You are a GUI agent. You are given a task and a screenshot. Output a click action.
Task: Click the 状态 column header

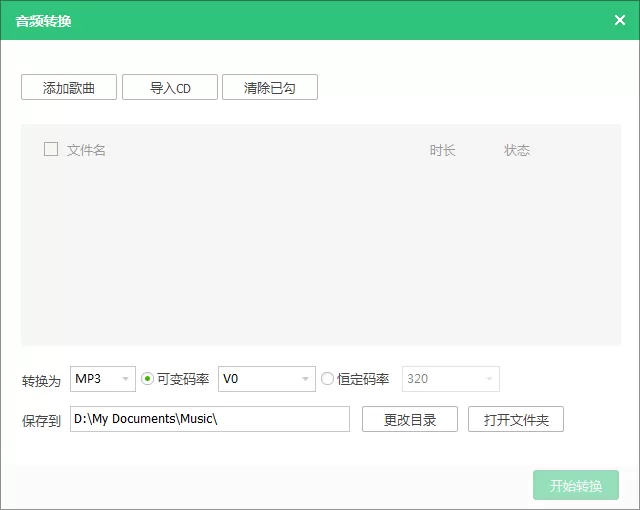point(517,150)
